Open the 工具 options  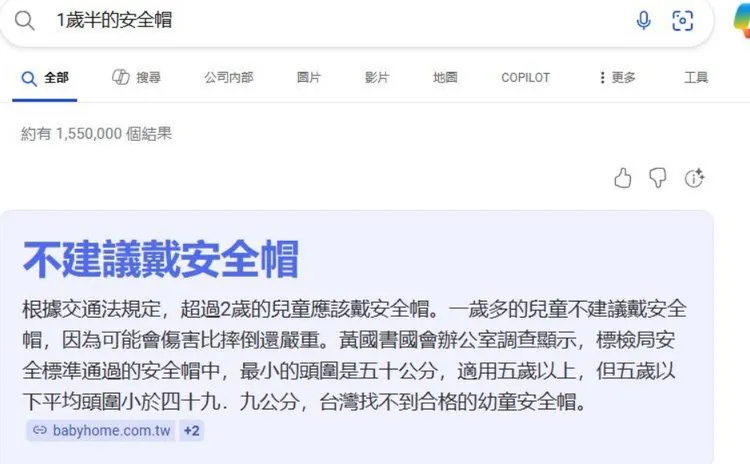(x=696, y=77)
